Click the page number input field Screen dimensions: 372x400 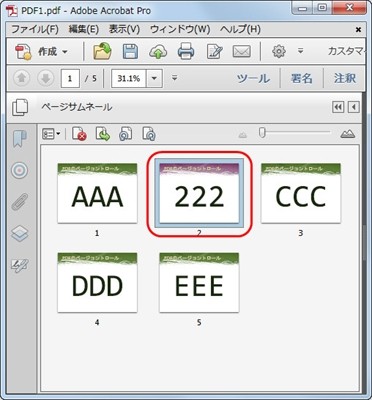pos(70,79)
